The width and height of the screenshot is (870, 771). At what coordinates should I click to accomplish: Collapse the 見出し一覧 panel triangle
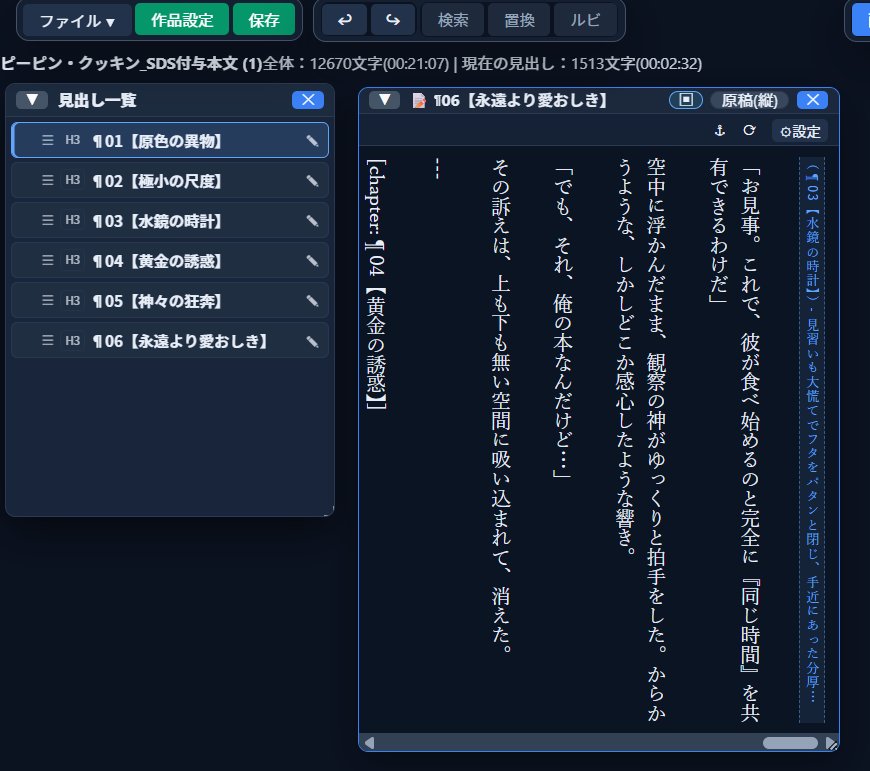tap(32, 100)
